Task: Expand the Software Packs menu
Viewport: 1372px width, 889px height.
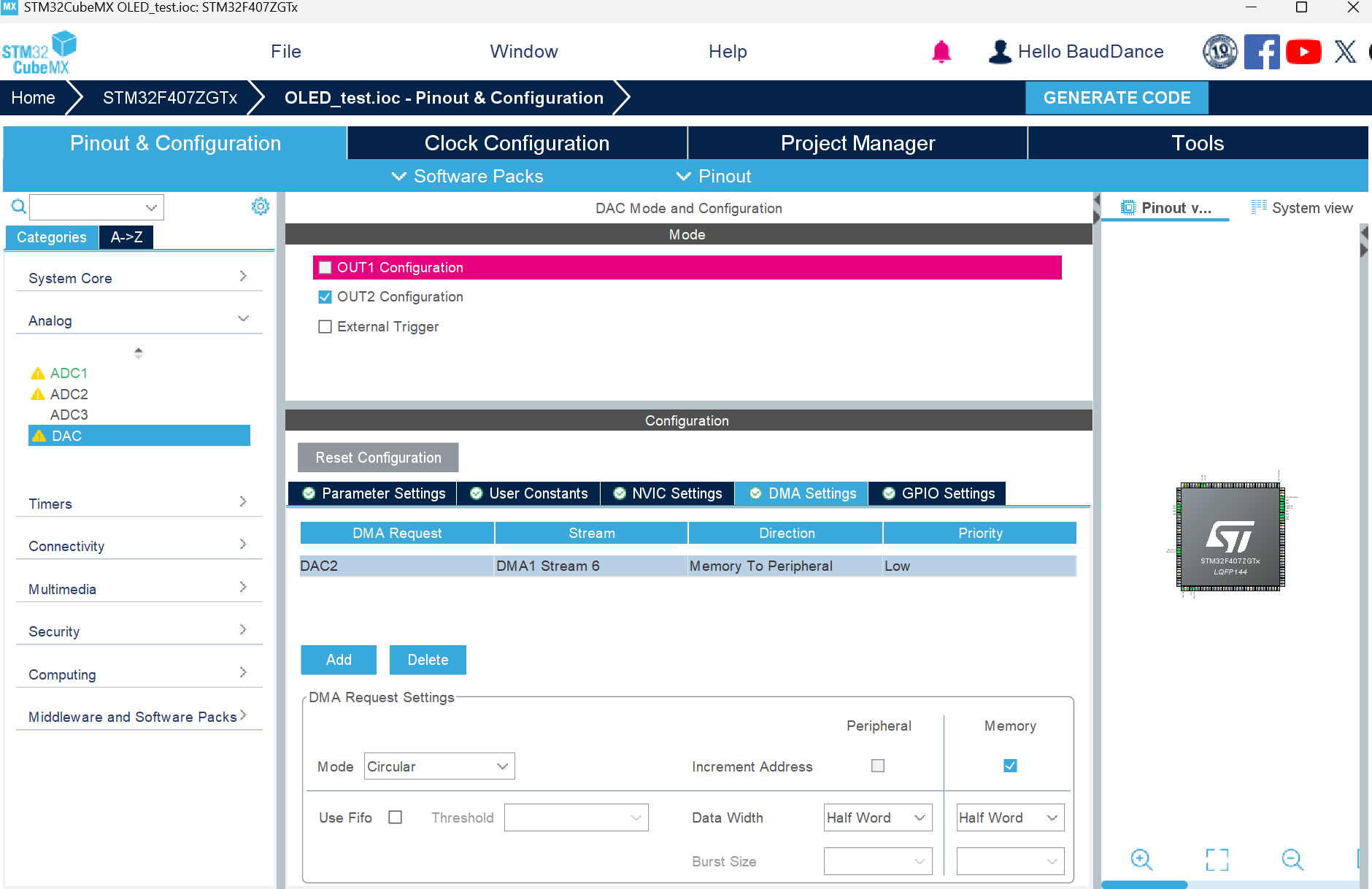Action: coord(468,177)
